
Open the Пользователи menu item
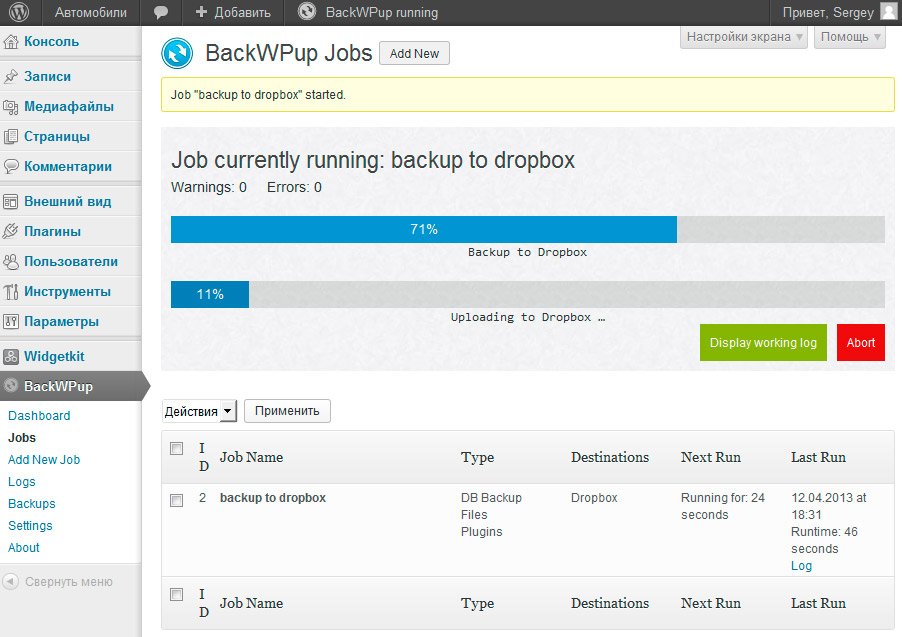tap(71, 261)
